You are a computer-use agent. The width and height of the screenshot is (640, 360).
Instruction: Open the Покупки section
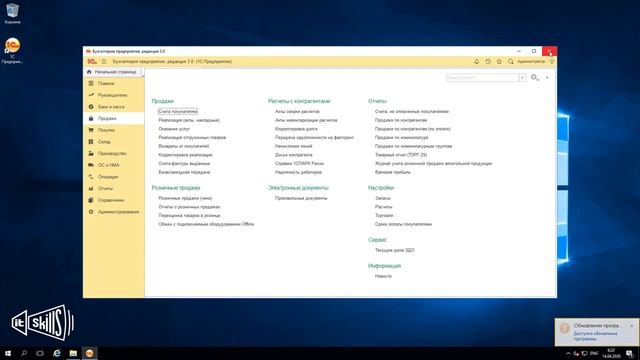[113, 130]
